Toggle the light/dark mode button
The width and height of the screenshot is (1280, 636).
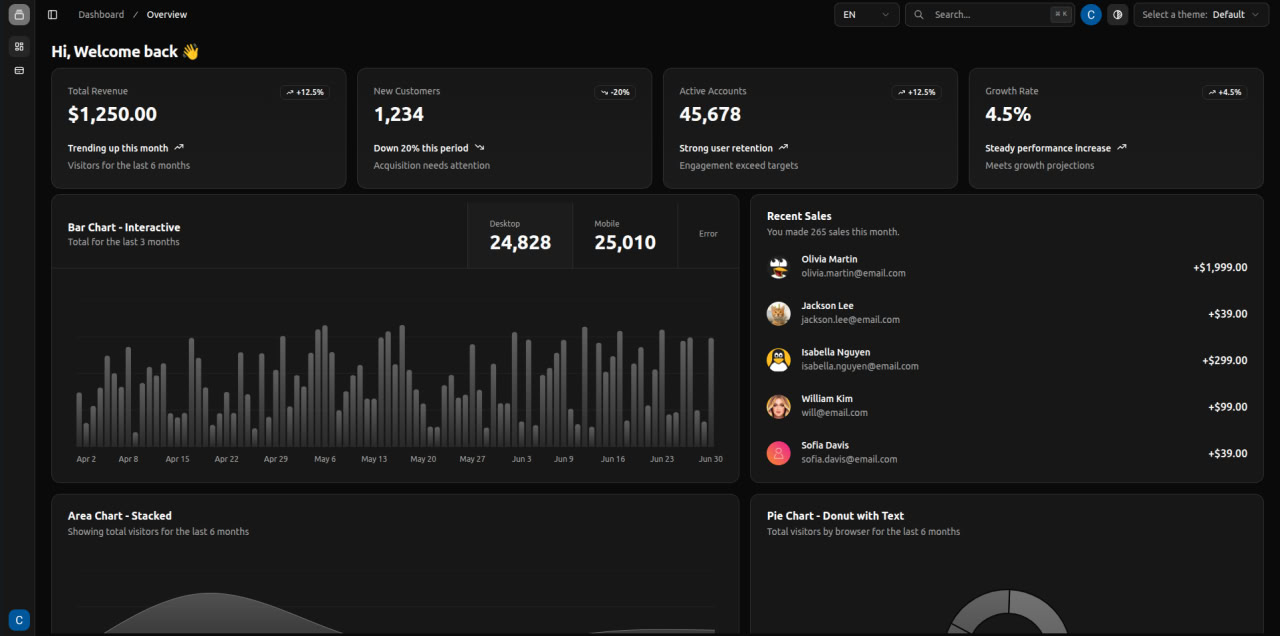(x=1117, y=14)
